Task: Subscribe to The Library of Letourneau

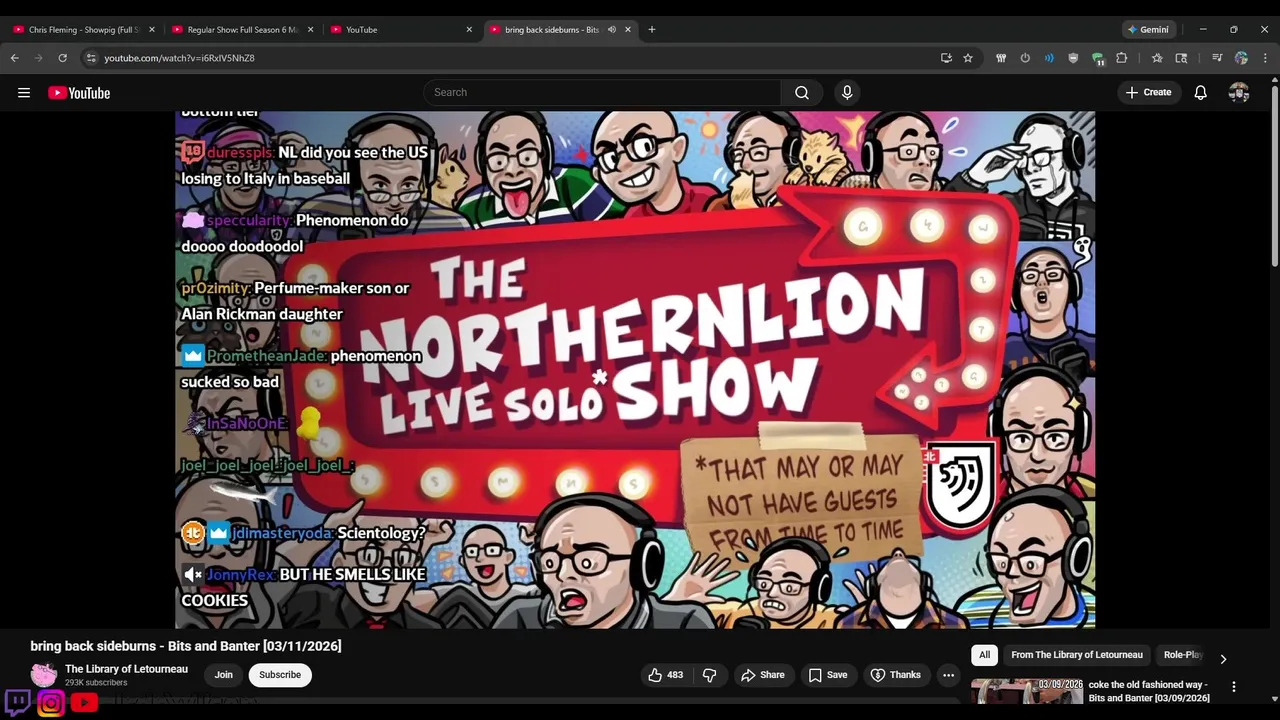Action: [x=280, y=675]
